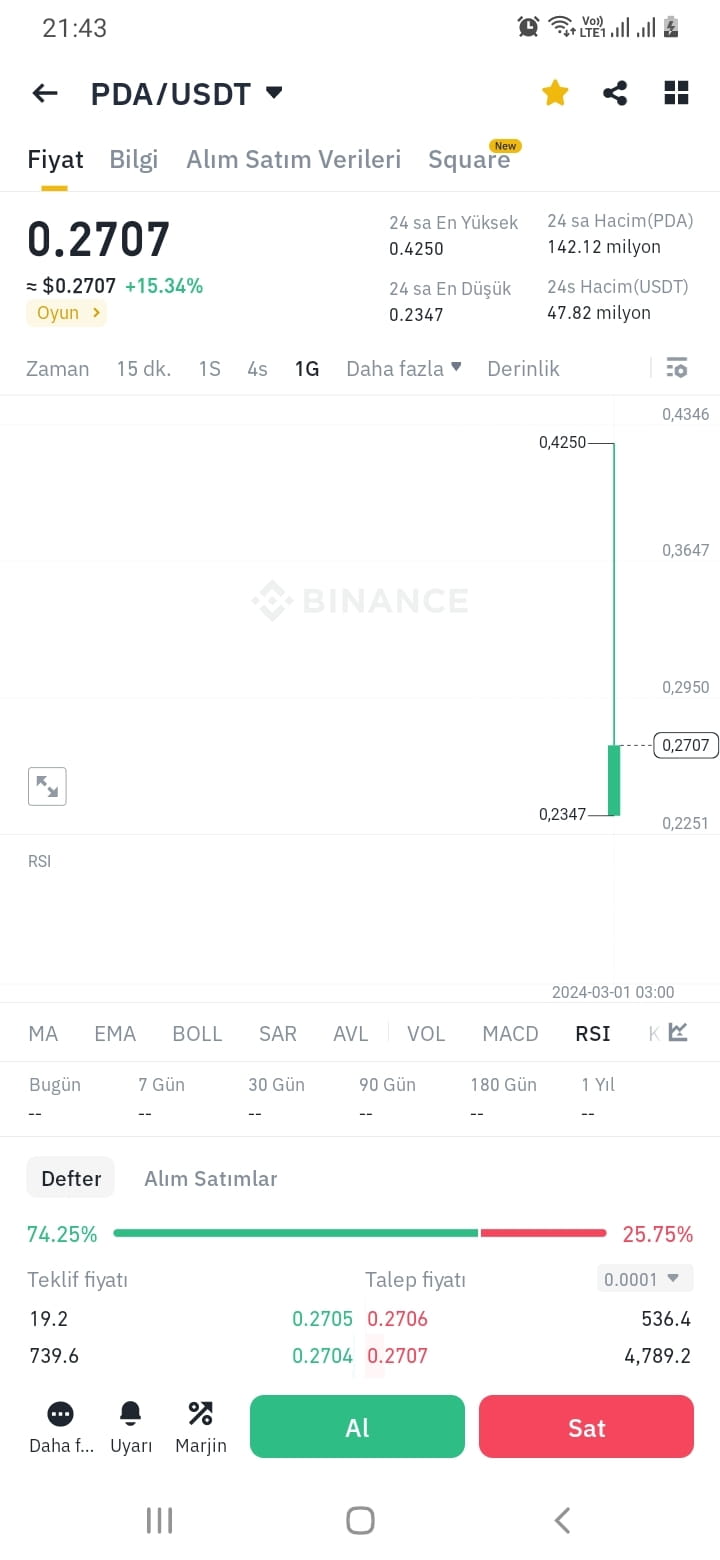The width and height of the screenshot is (720, 1560).
Task: Open the 0.0001 price precision dropdown
Action: point(644,1278)
